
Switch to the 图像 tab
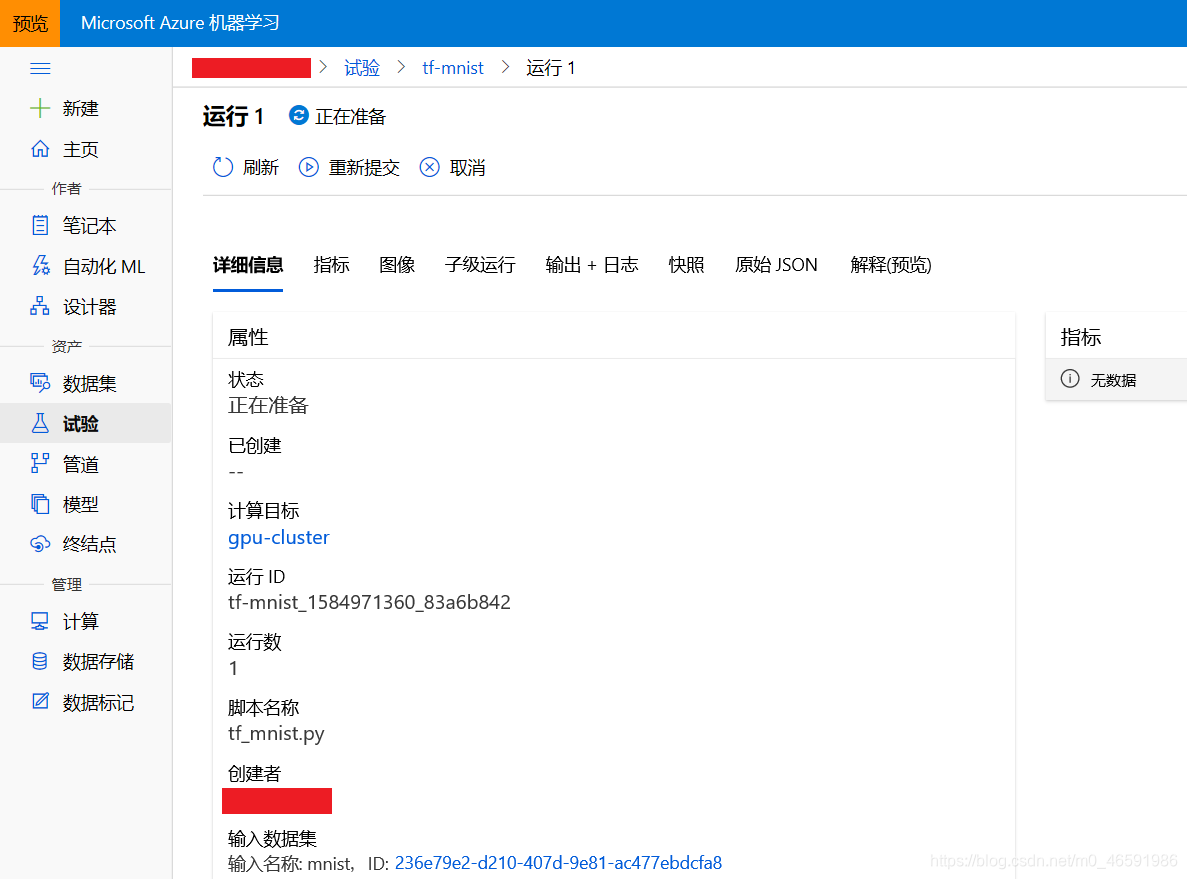pos(397,265)
